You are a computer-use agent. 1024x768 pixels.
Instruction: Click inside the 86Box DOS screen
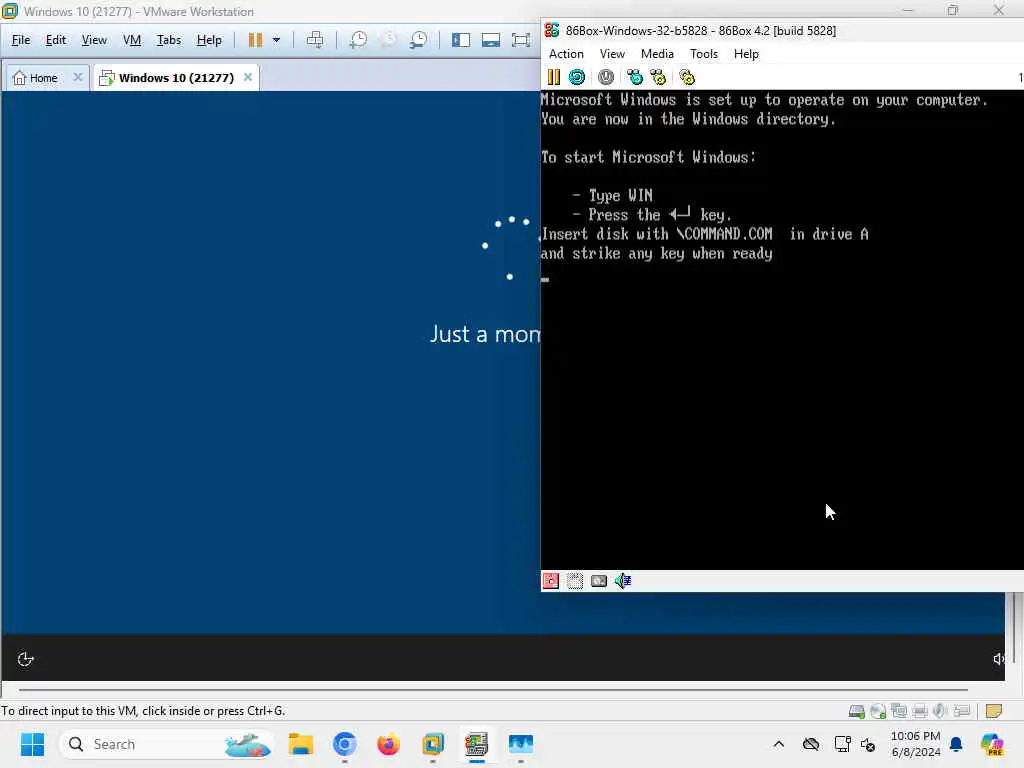click(782, 330)
